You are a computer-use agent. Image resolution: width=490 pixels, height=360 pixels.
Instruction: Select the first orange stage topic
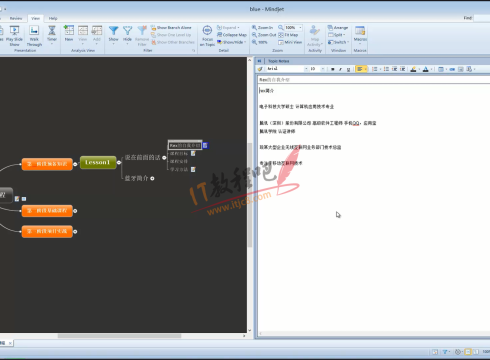pos(47,164)
